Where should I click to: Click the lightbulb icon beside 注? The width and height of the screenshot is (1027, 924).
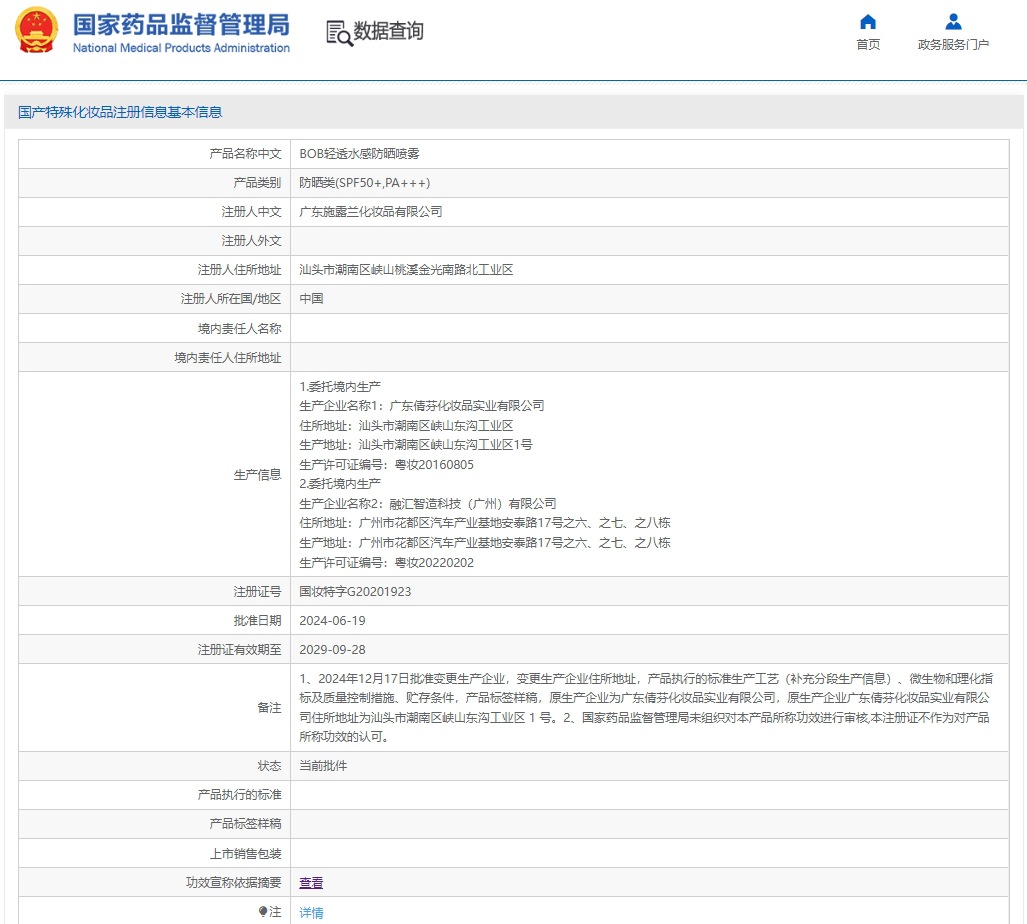pyautogui.click(x=264, y=912)
